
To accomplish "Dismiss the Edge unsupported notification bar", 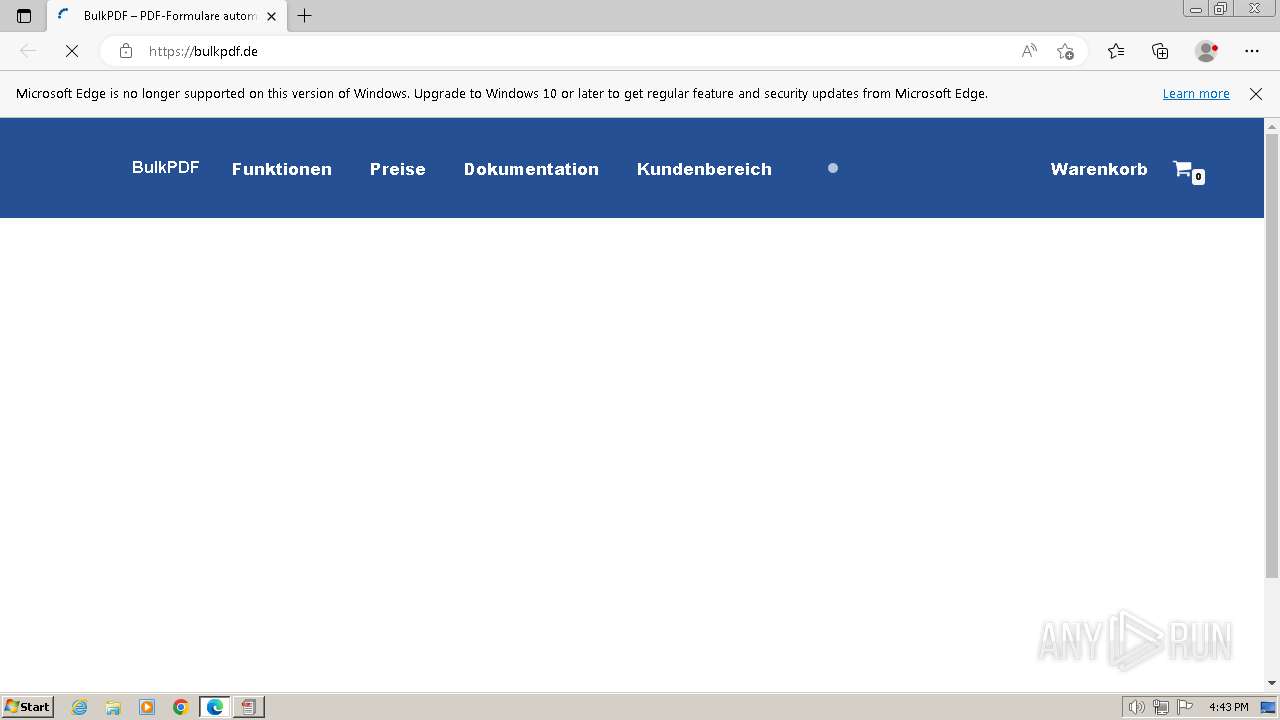I will tap(1256, 94).
